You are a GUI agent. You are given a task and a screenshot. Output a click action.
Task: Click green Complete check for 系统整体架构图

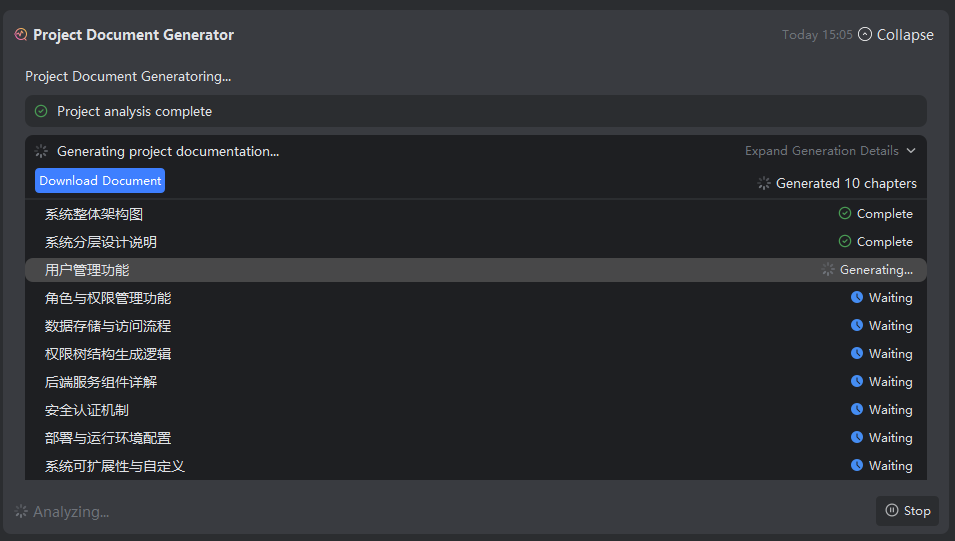pyautogui.click(x=845, y=213)
